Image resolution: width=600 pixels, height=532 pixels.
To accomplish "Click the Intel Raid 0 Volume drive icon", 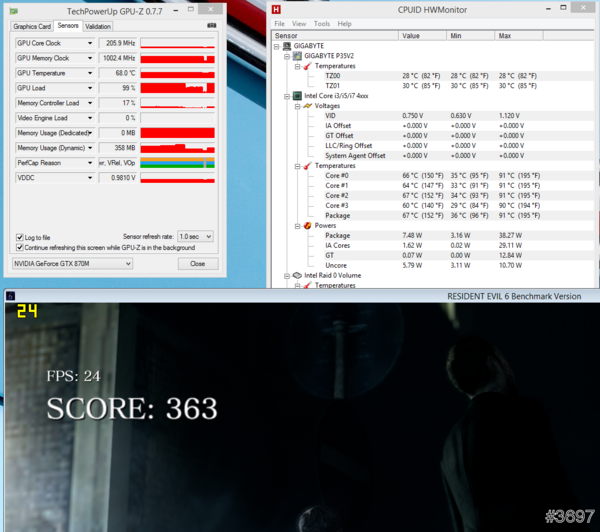I will (x=297, y=275).
